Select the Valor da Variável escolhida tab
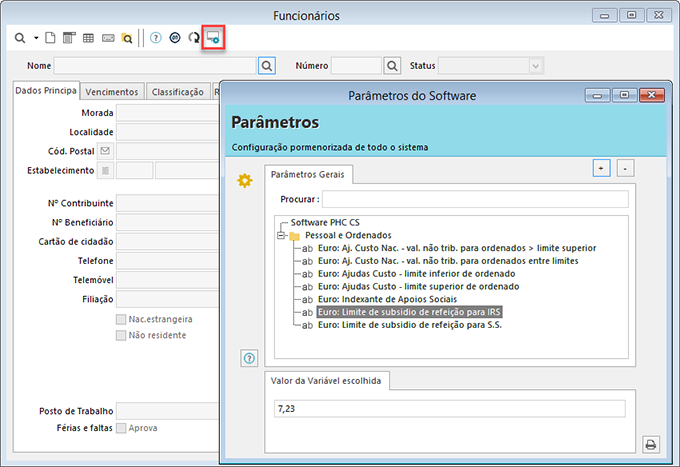 pos(326,381)
